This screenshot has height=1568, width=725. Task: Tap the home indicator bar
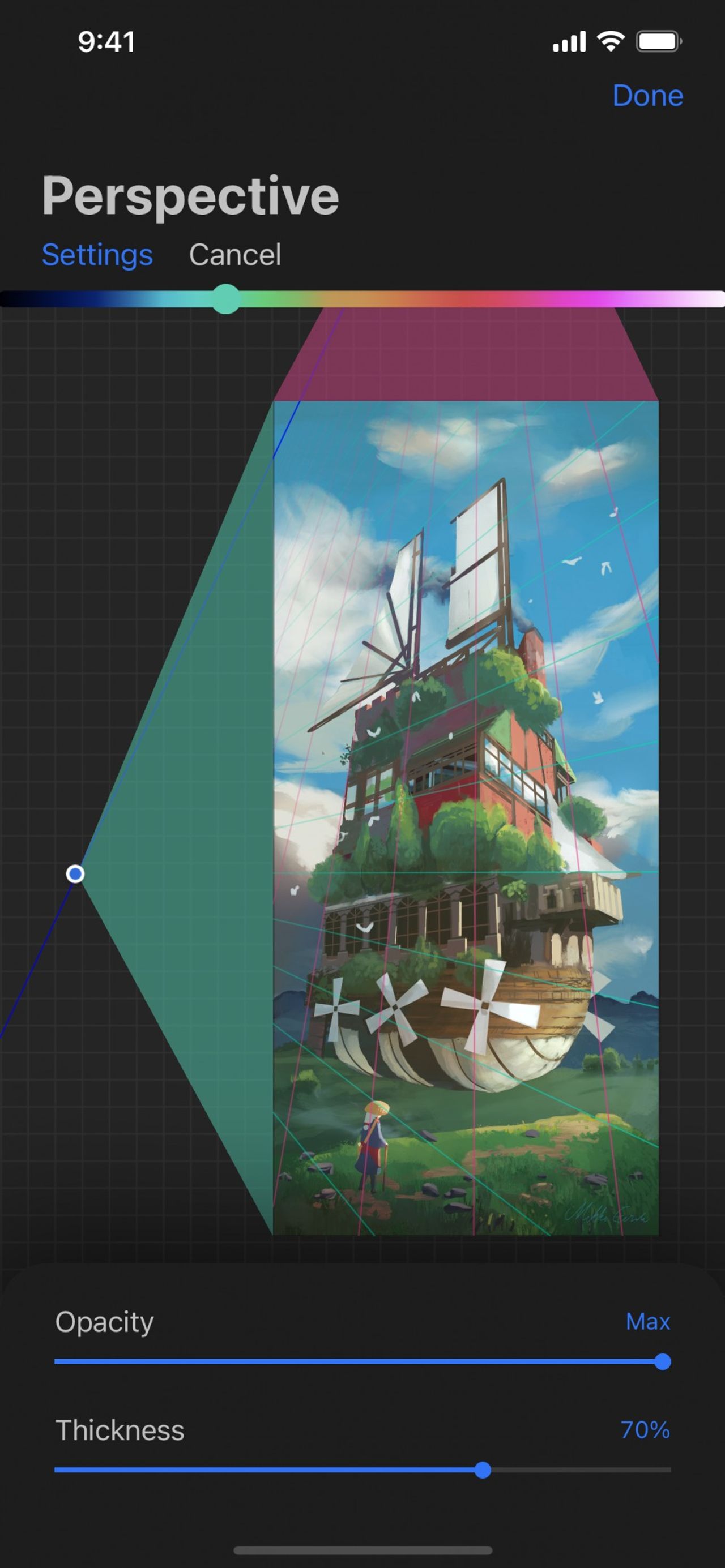click(362, 1550)
